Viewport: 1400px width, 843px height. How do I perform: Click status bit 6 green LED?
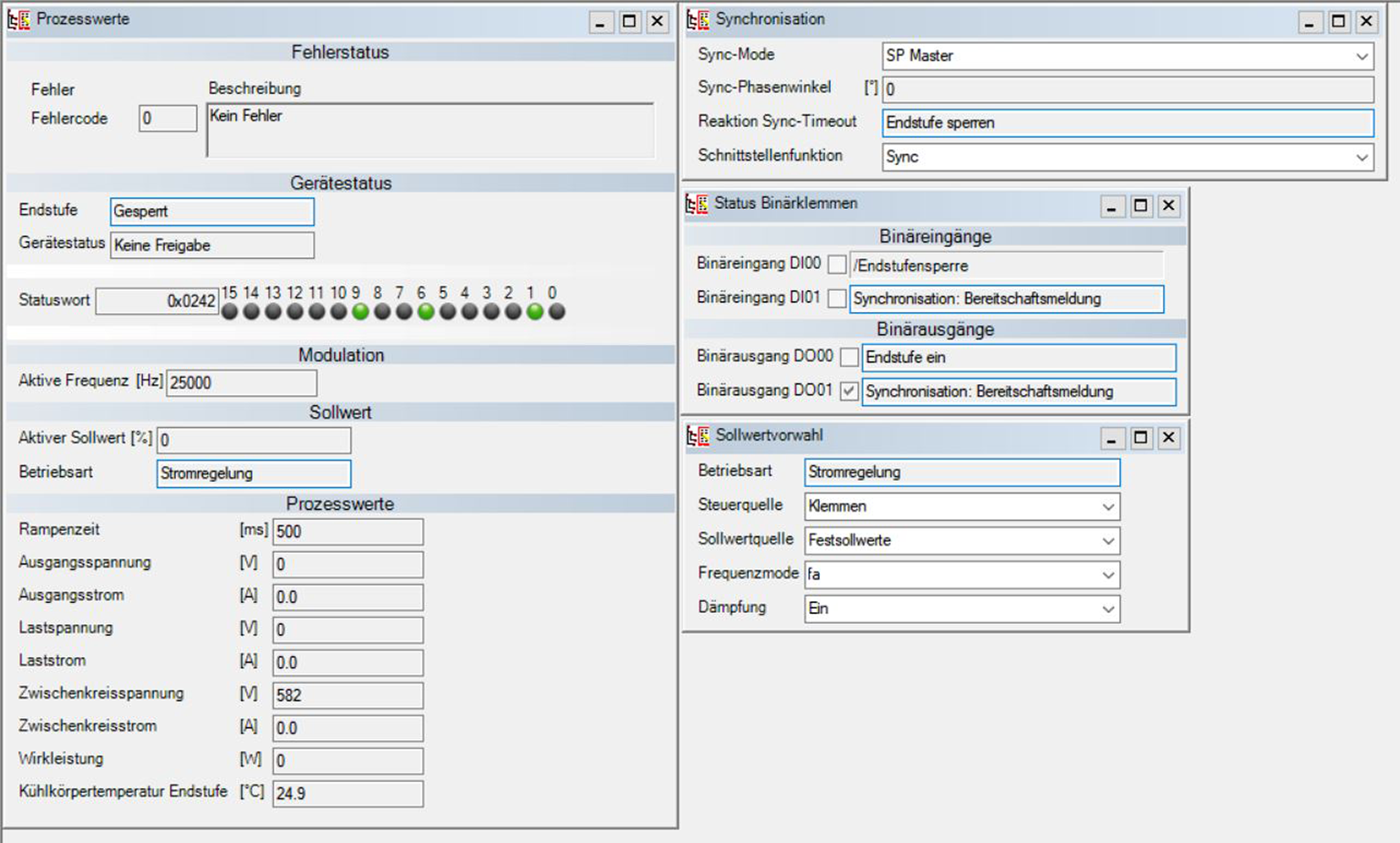point(426,312)
